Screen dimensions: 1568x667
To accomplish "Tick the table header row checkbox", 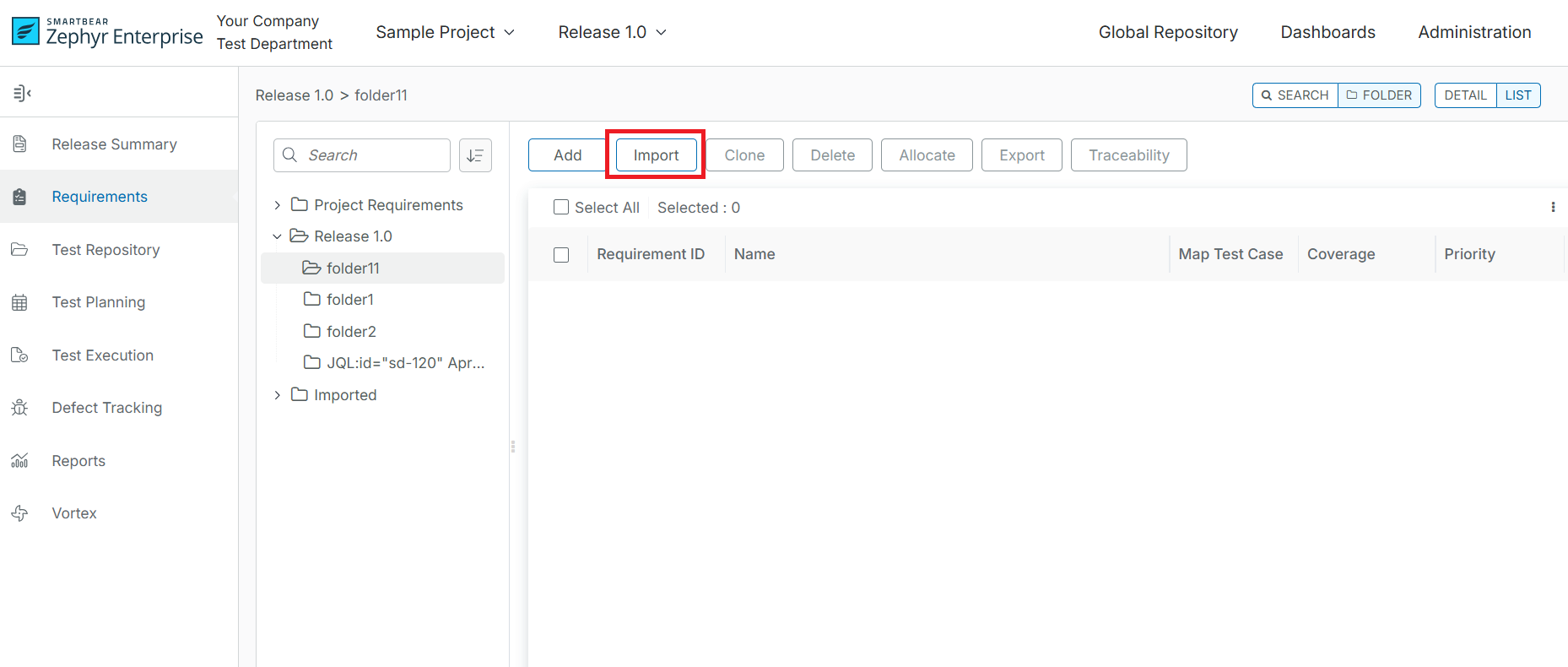I will [x=561, y=255].
